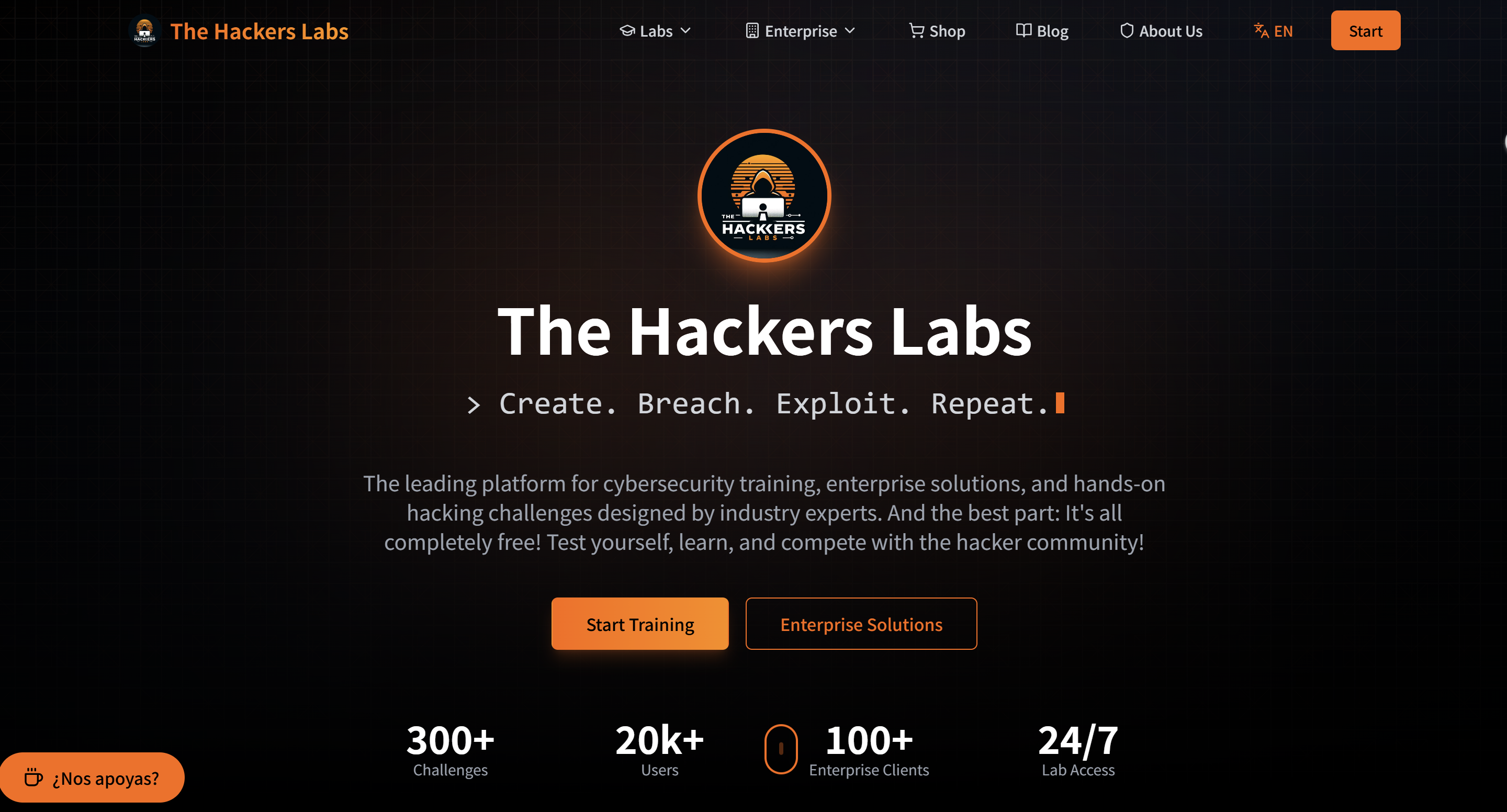Open the Blog menu item

[x=1042, y=31]
